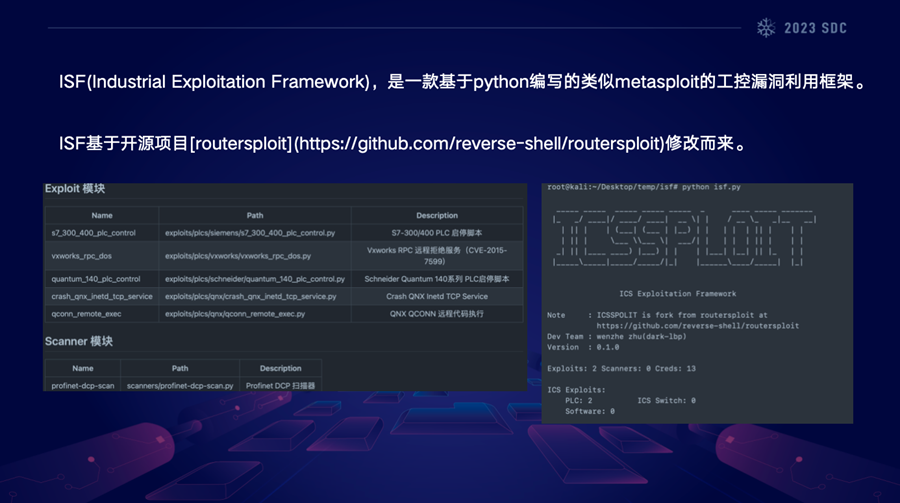Select the vxworks_rpc_dos name cell

pyautogui.click(x=102, y=256)
